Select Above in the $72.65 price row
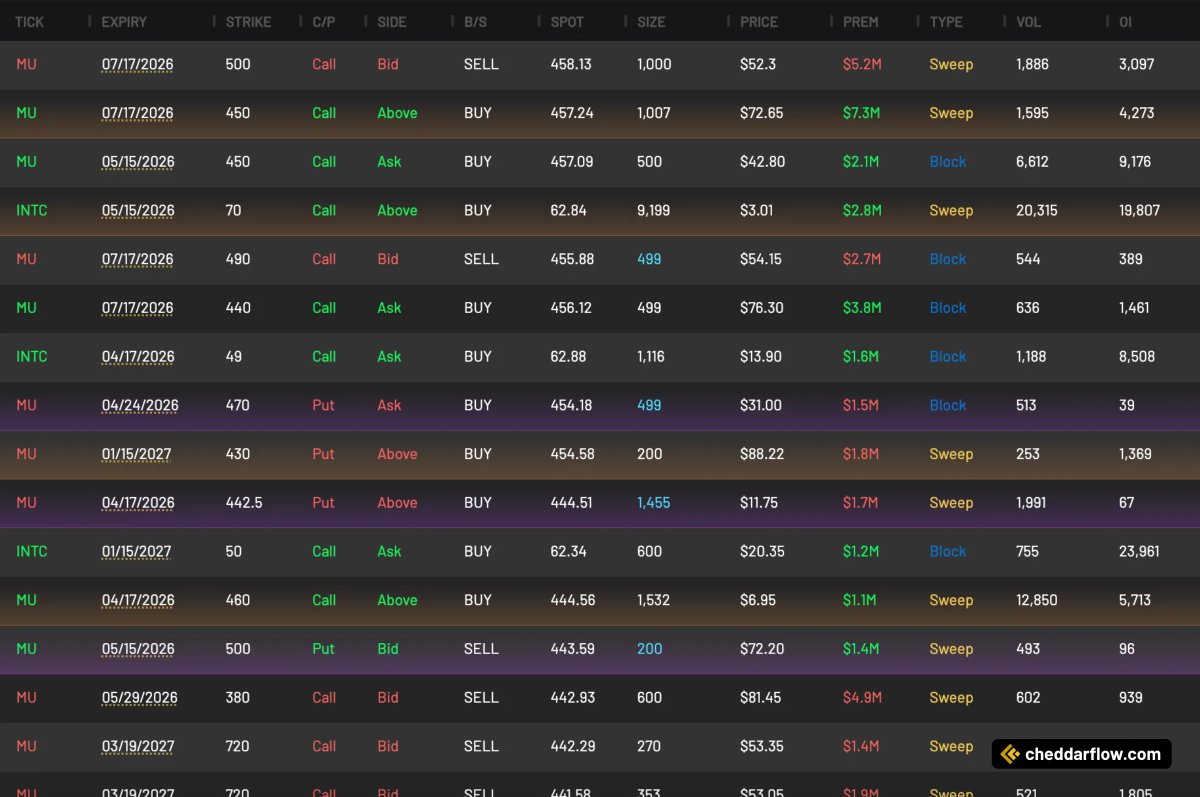This screenshot has height=797, width=1200. pos(397,113)
